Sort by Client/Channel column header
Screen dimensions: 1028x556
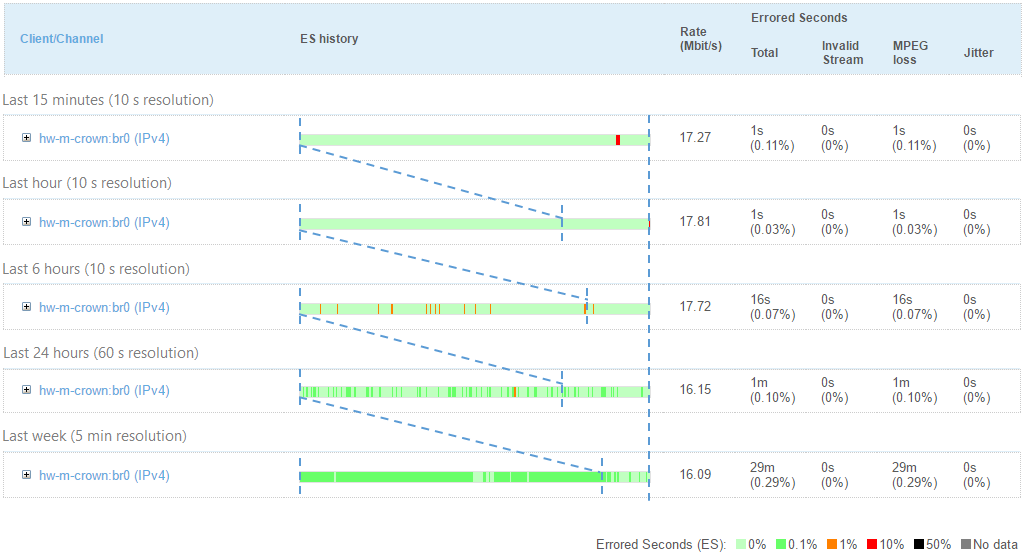pyautogui.click(x=61, y=39)
